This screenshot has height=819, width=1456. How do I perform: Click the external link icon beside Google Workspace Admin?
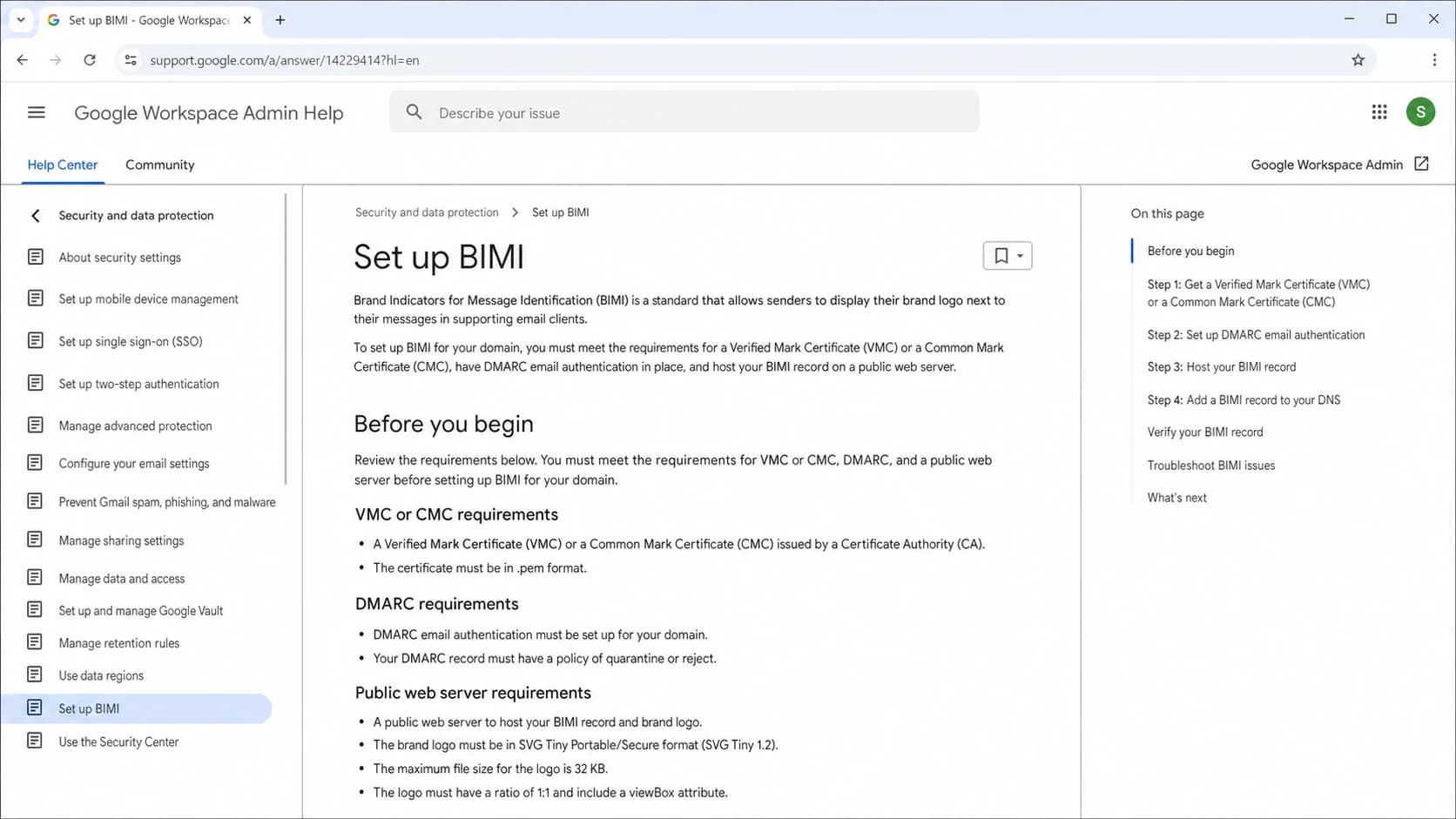(1421, 164)
